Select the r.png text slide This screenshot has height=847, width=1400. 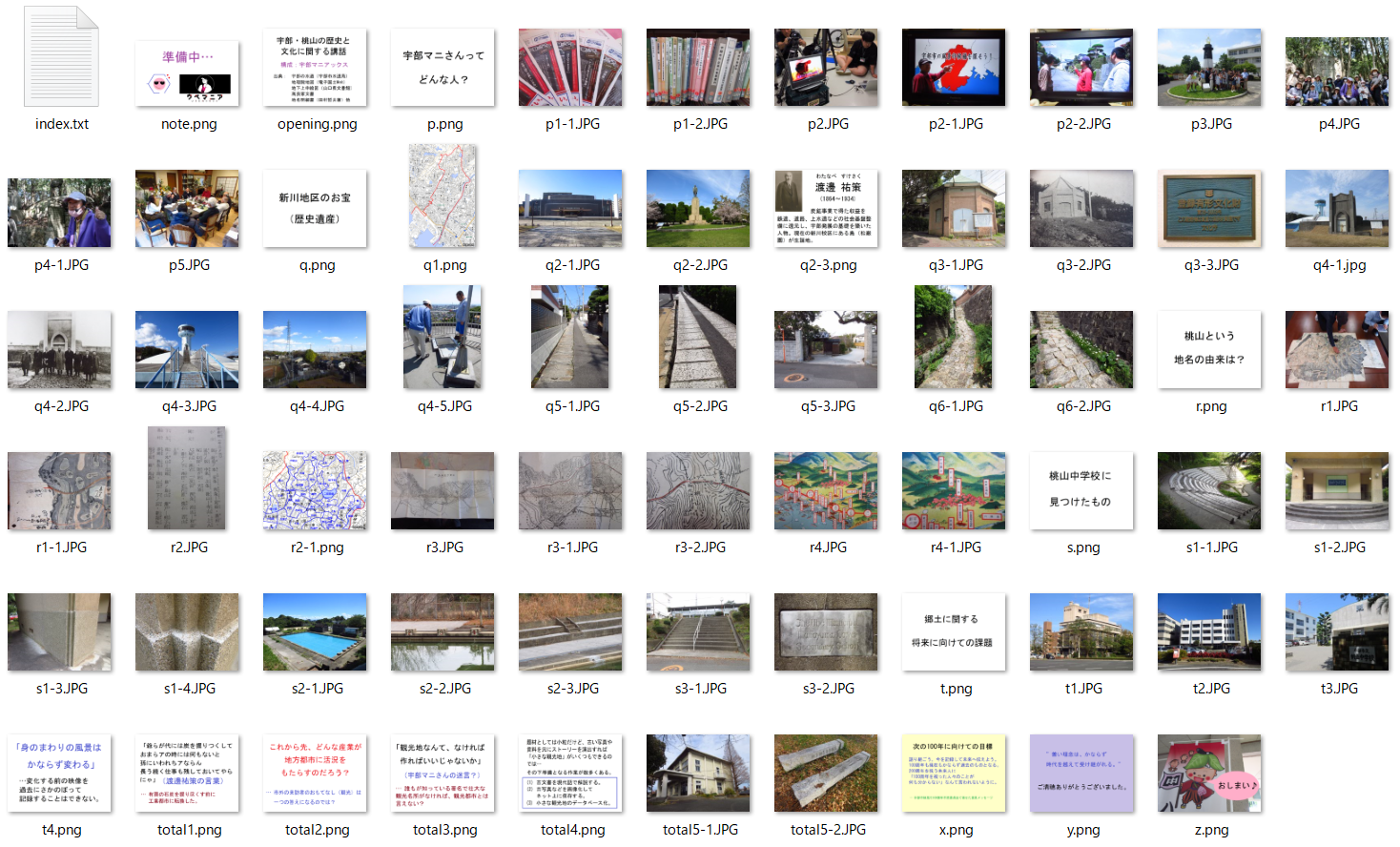pyautogui.click(x=1209, y=350)
